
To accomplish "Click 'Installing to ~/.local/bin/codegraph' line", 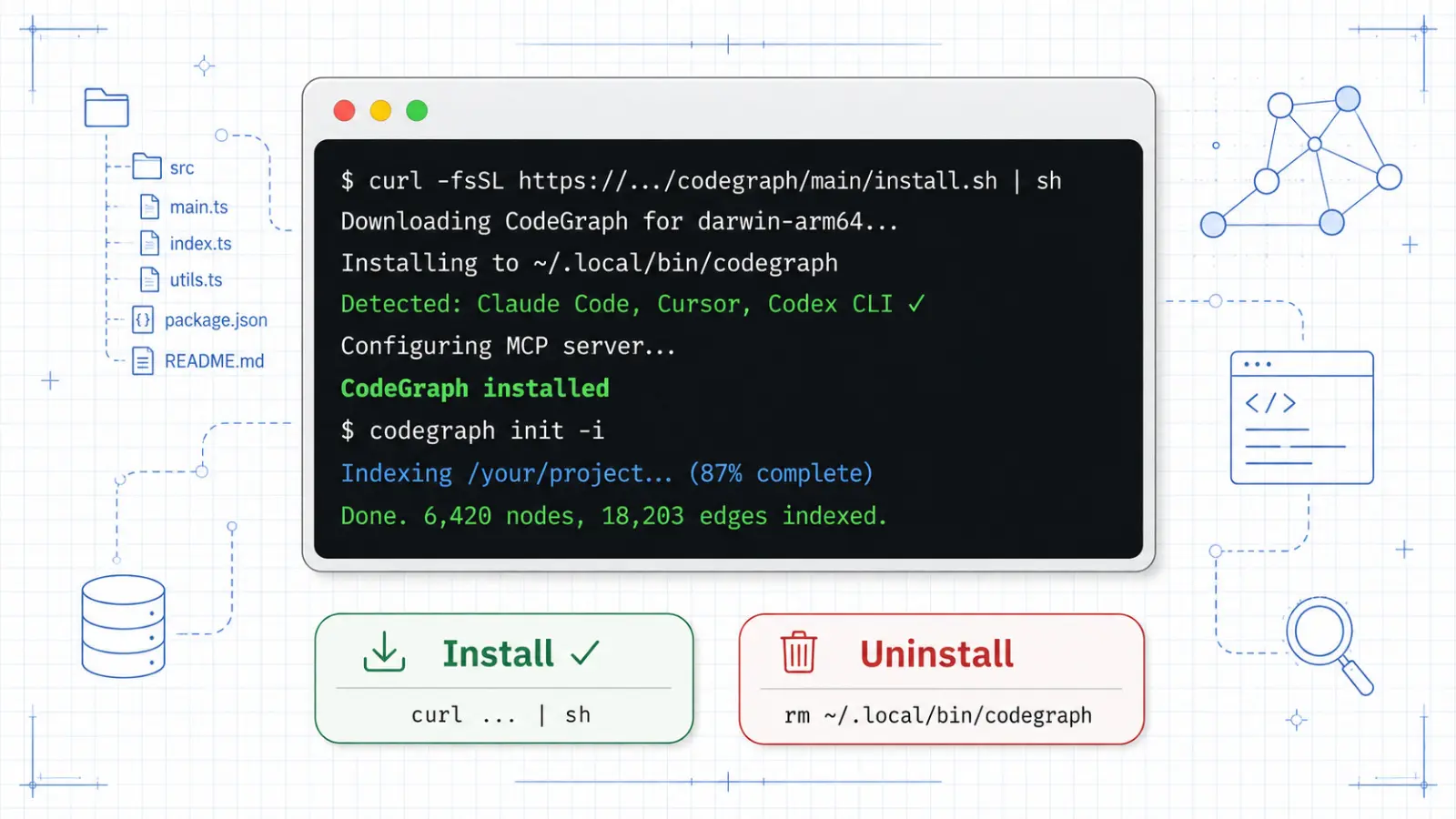I will pos(589,263).
